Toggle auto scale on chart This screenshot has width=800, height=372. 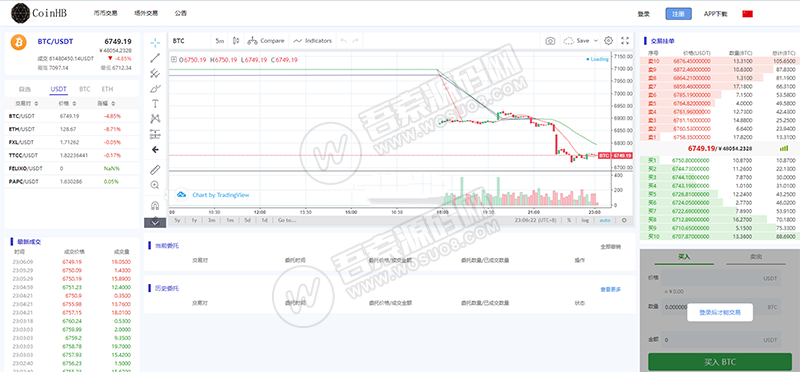(x=605, y=220)
